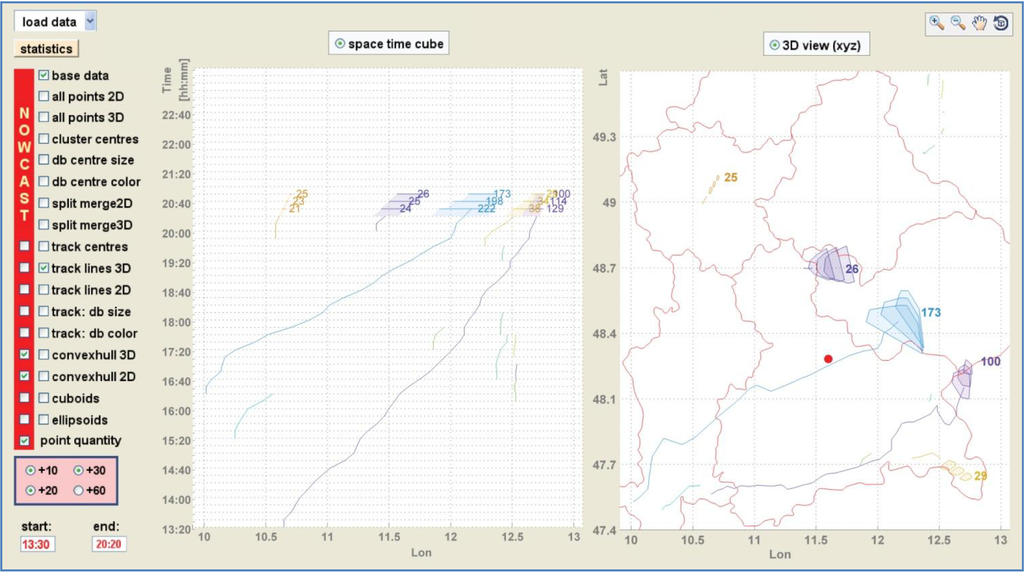Tick the base checkbox labeled convexhull 2D

tap(44, 376)
